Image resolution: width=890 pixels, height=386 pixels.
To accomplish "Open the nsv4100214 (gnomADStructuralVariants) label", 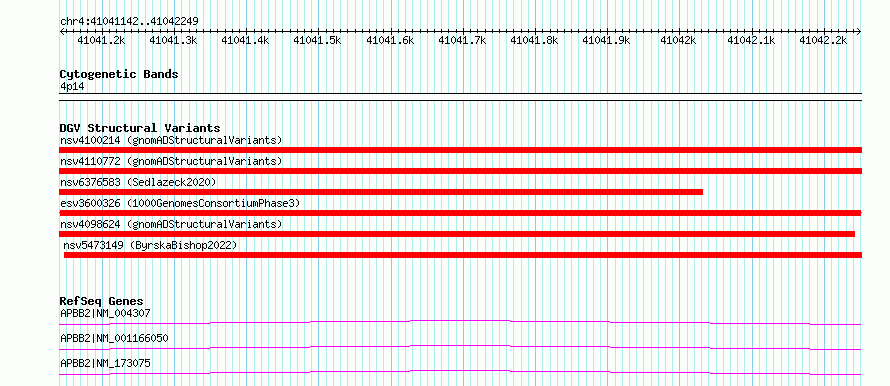I will (x=171, y=140).
